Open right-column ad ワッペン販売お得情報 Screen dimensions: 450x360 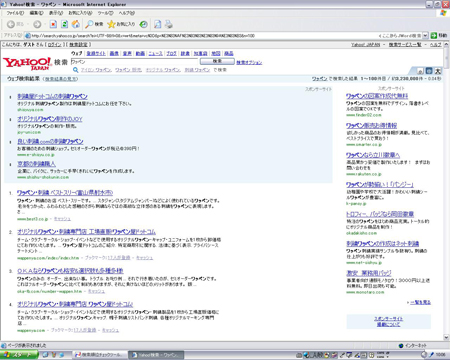pos(371,126)
